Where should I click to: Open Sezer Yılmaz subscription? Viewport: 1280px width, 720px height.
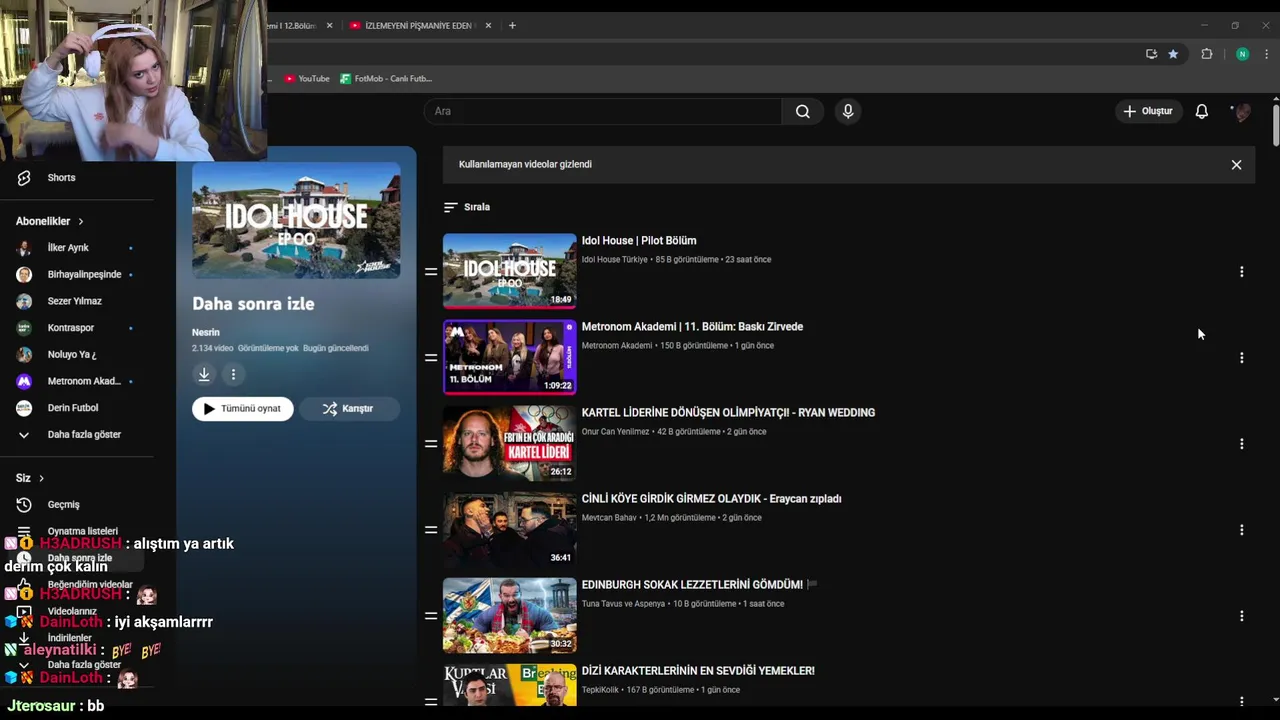coord(77,301)
